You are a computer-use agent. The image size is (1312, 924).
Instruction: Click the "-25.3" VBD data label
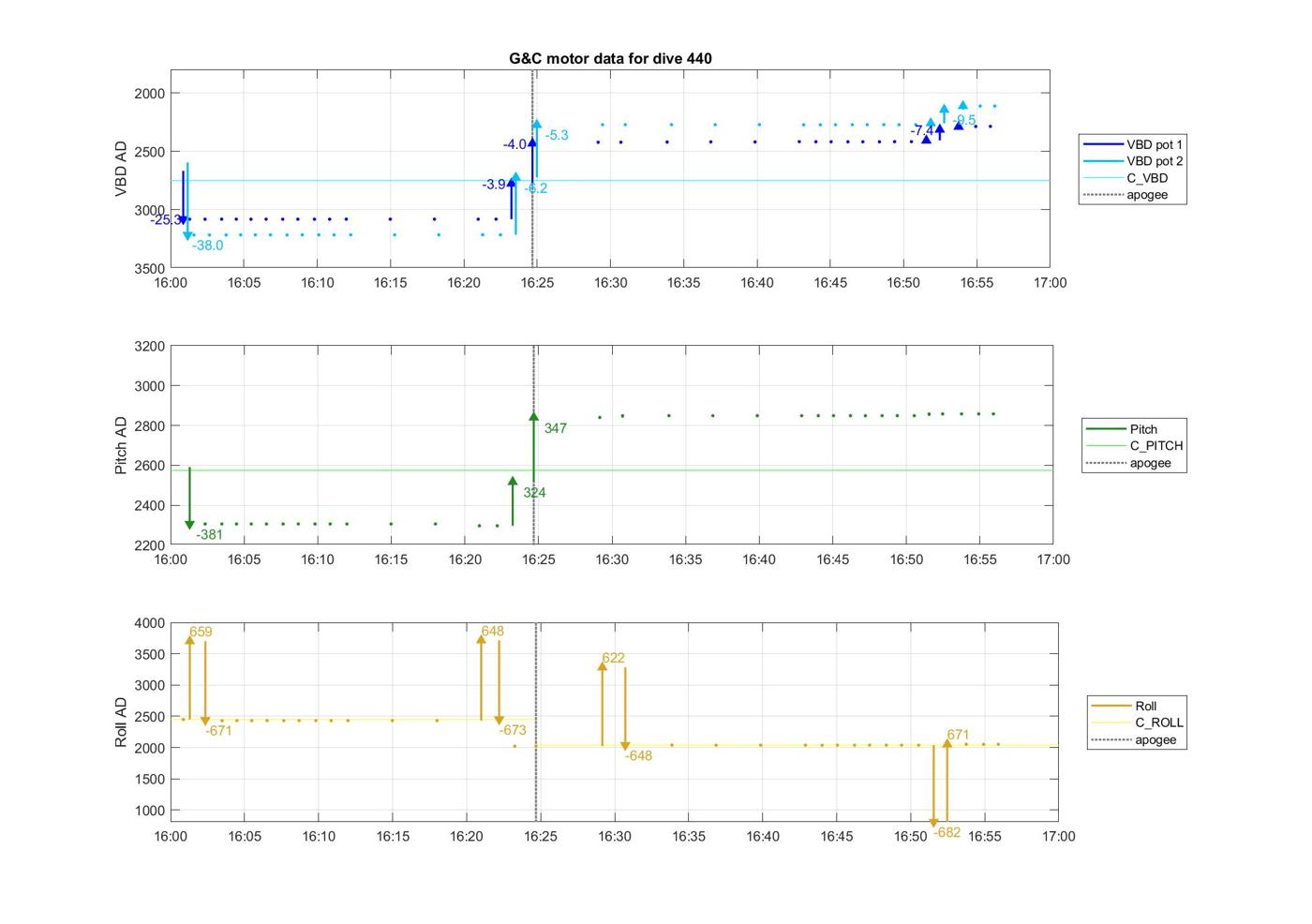(166, 220)
